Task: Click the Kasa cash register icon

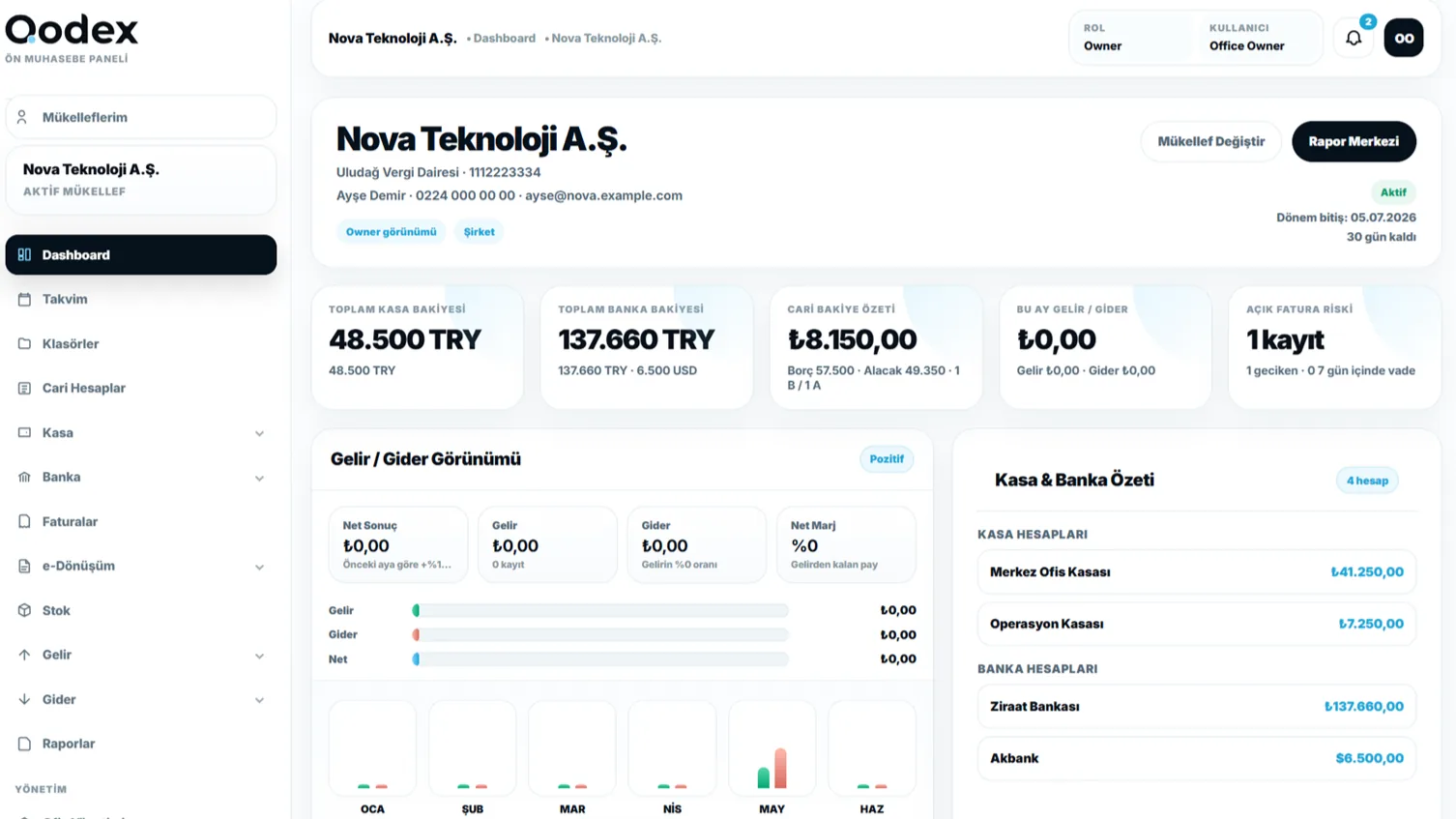Action: pyautogui.click(x=24, y=433)
